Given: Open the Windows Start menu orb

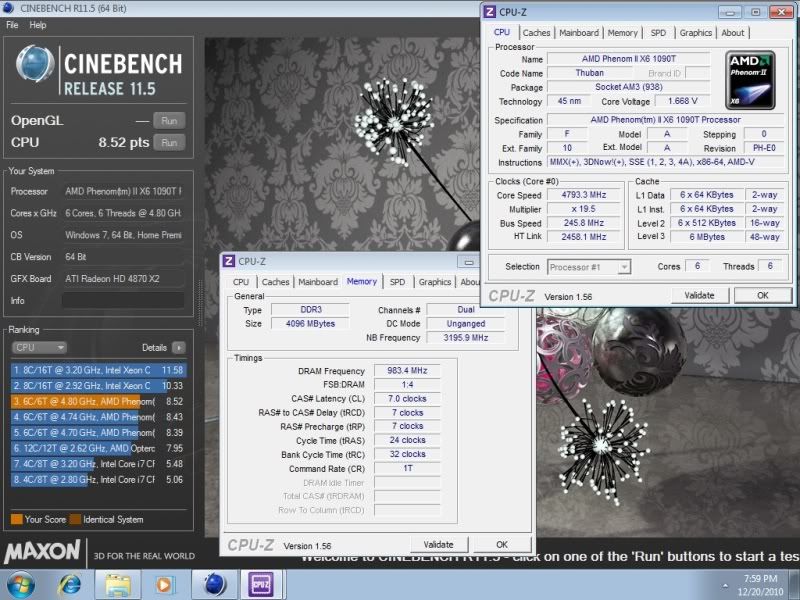Looking at the screenshot, I should (x=20, y=585).
